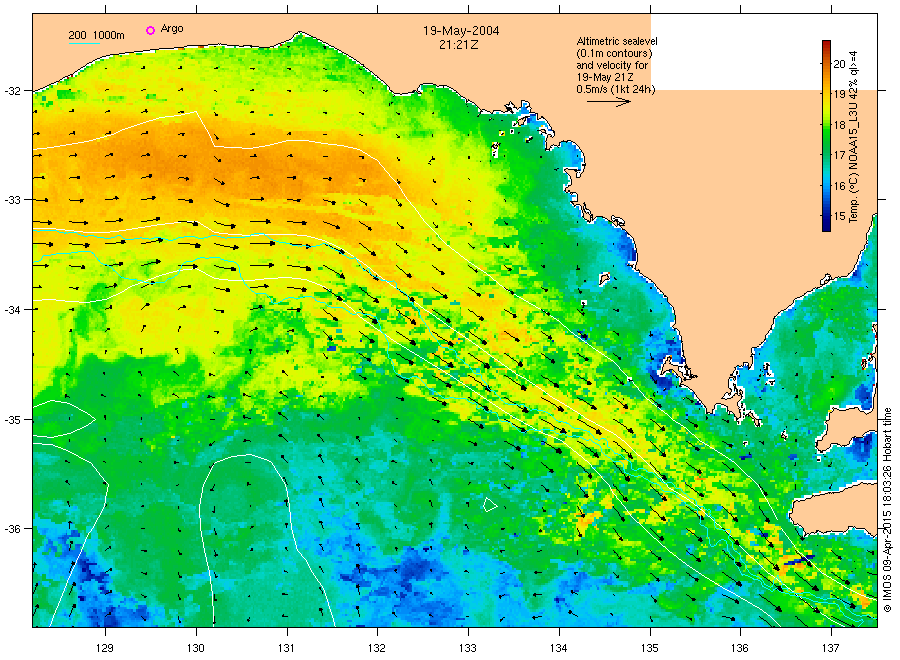Click the magenta Argo circle marker
This screenshot has width=900, height=660.
[x=150, y=30]
